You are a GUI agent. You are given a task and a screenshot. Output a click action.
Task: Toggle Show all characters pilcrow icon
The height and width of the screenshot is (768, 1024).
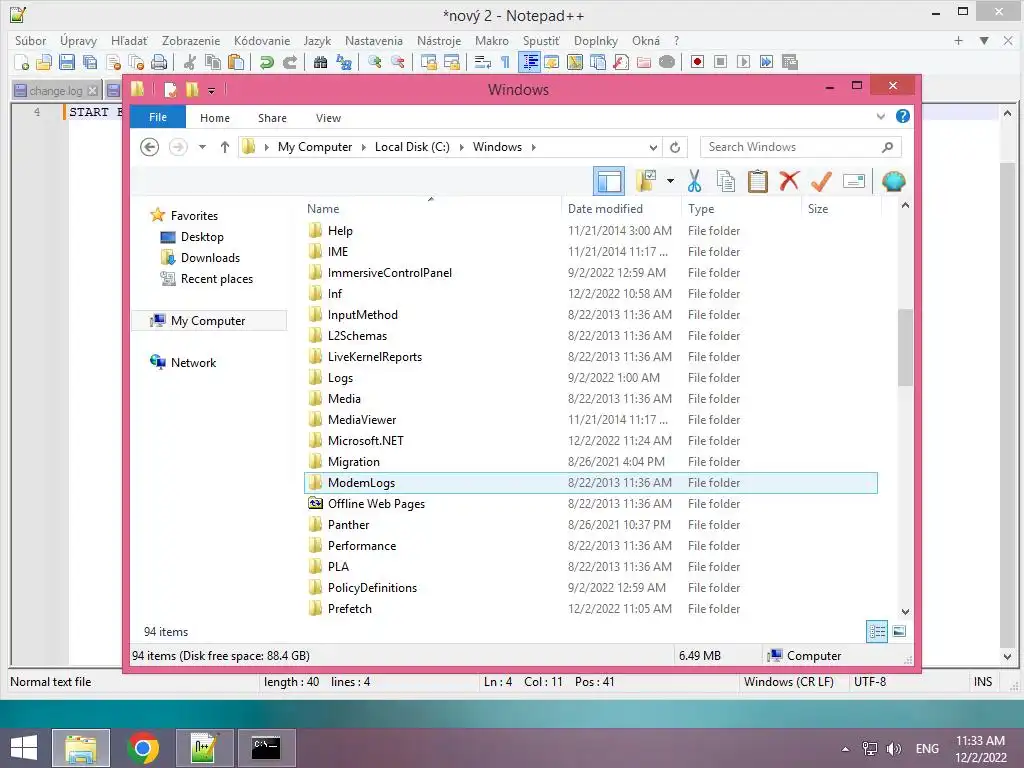click(505, 62)
